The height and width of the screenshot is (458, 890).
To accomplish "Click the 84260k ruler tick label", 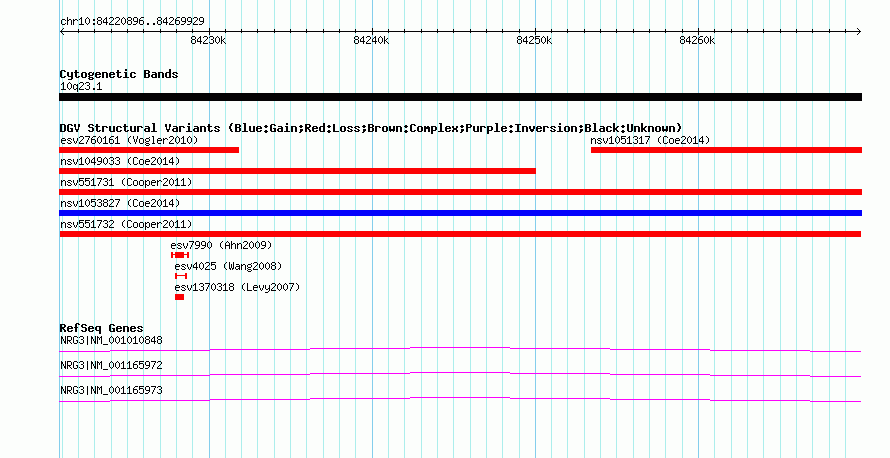I will click(697, 40).
